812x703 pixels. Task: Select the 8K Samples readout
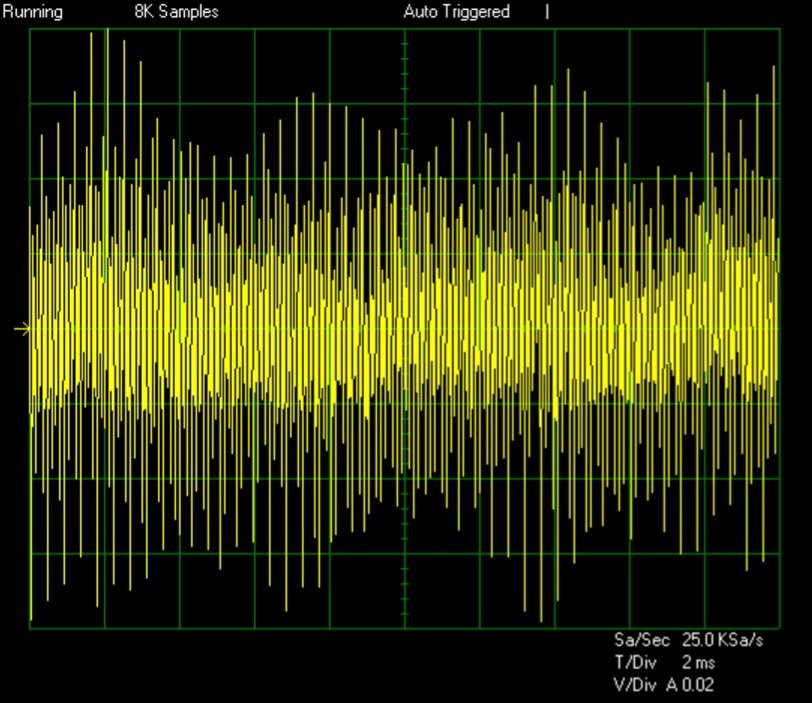point(176,12)
